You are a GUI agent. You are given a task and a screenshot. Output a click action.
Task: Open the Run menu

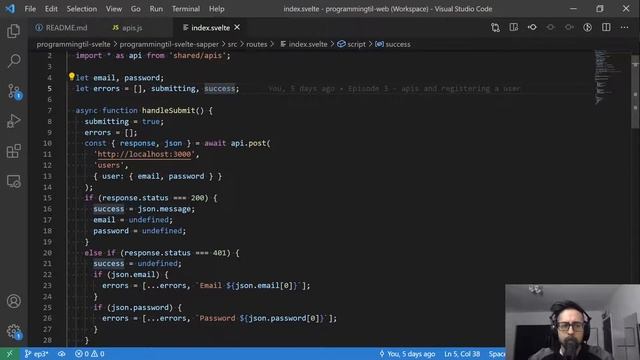click(x=156, y=9)
